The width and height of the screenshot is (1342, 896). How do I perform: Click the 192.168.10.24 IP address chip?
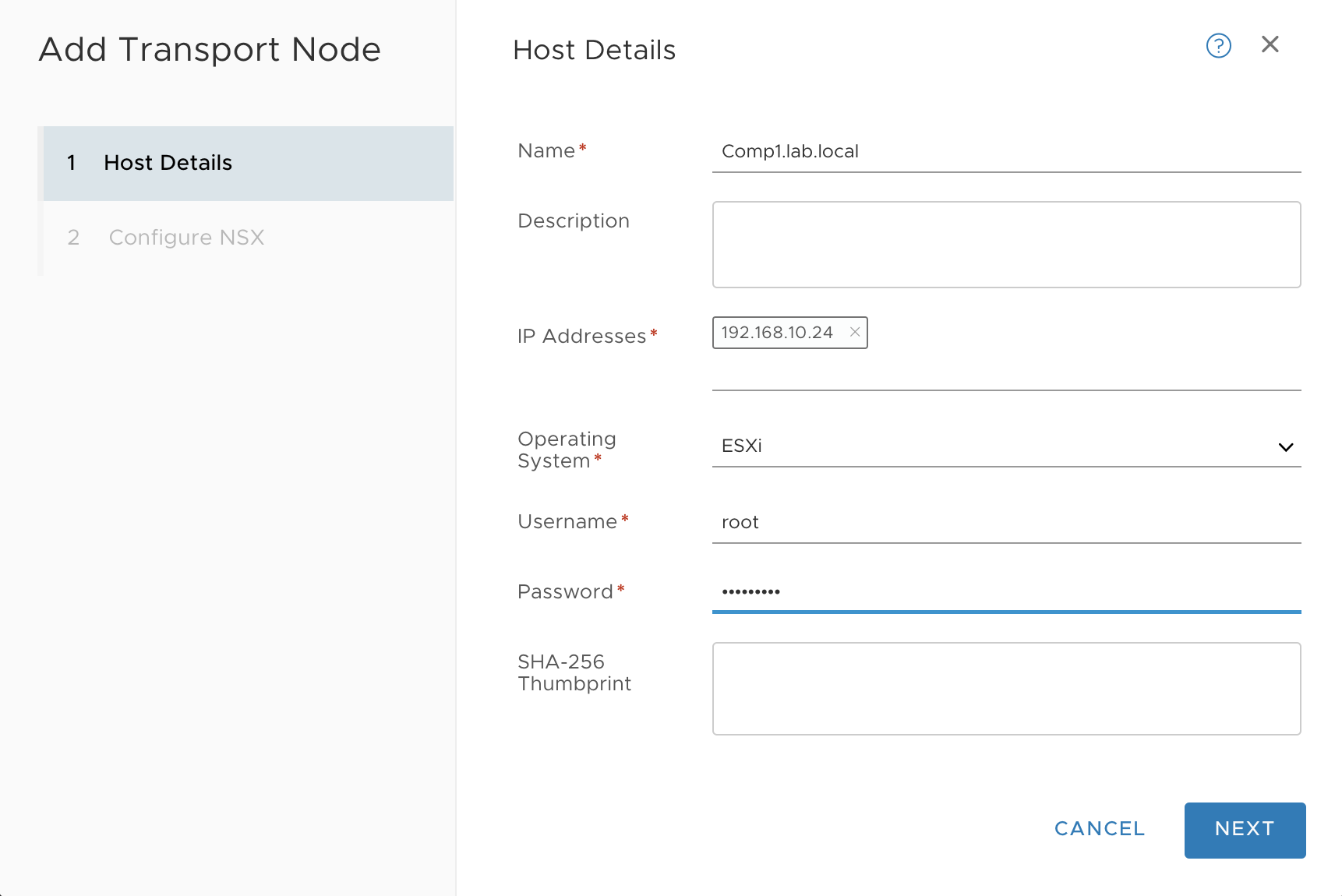778,333
